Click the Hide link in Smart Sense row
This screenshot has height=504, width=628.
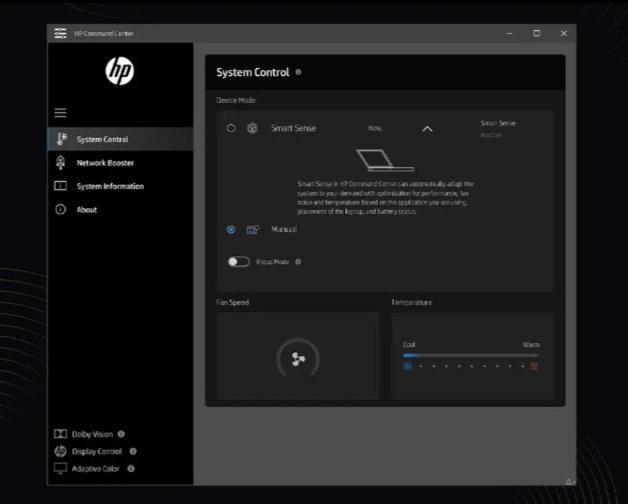click(376, 128)
